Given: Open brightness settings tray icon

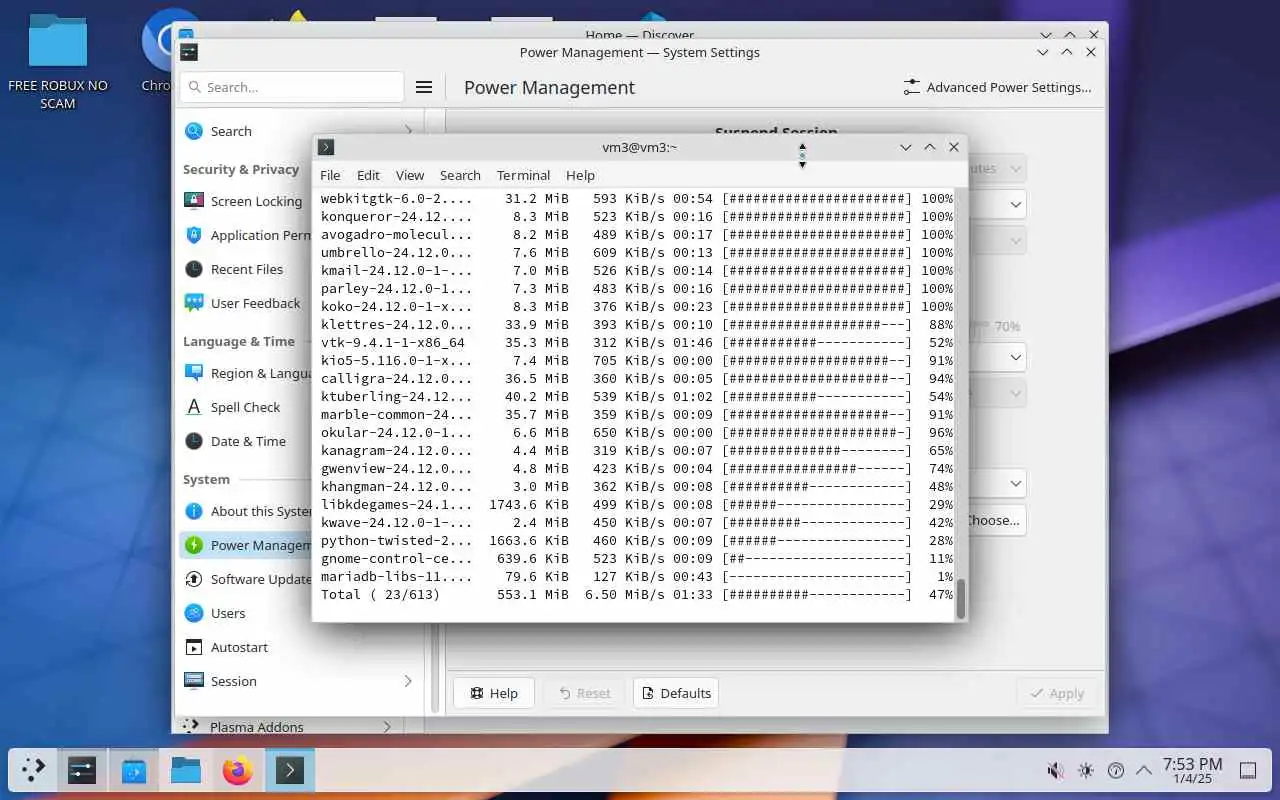Looking at the screenshot, I should point(1086,770).
